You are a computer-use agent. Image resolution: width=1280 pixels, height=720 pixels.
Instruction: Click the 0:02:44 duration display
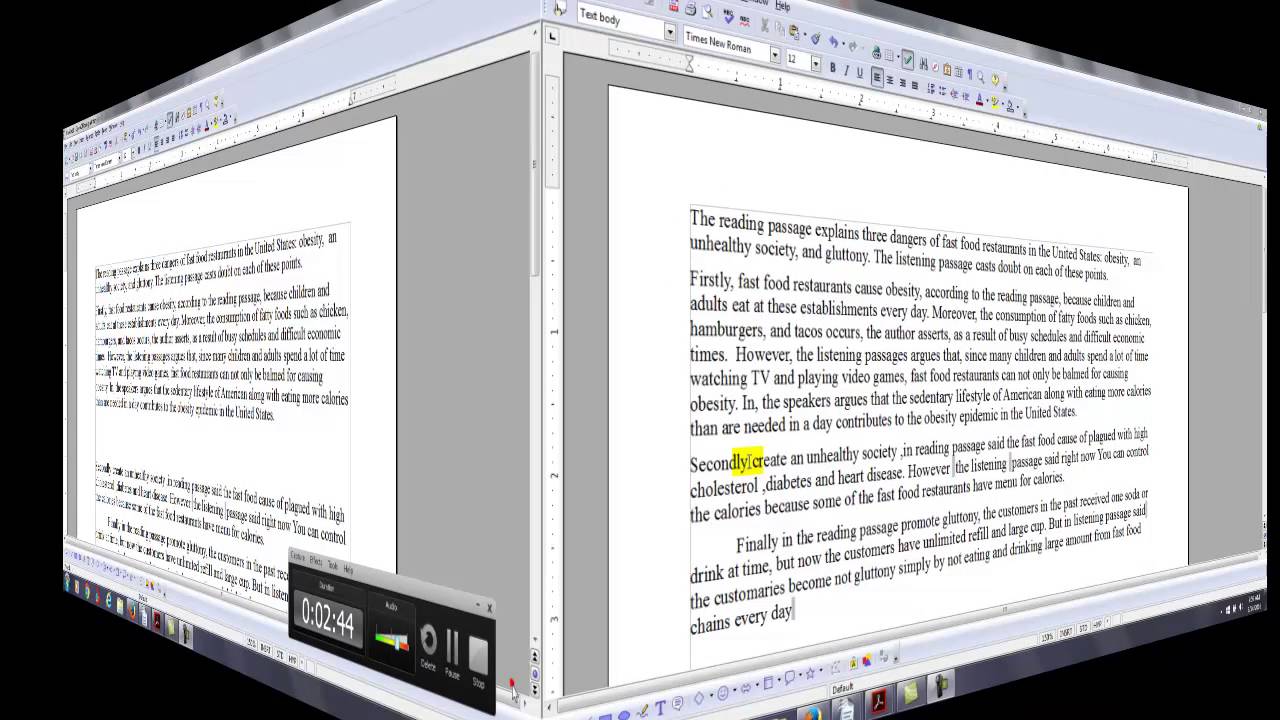pyautogui.click(x=328, y=620)
